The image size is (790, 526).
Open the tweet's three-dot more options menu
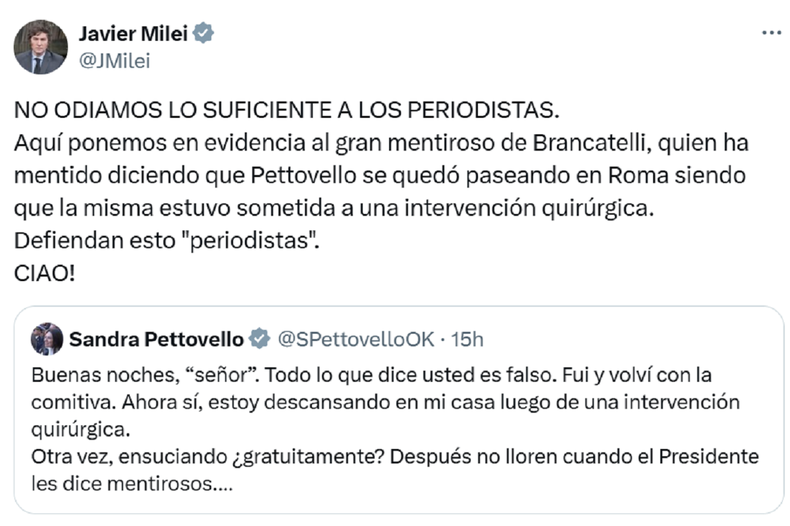[771, 32]
